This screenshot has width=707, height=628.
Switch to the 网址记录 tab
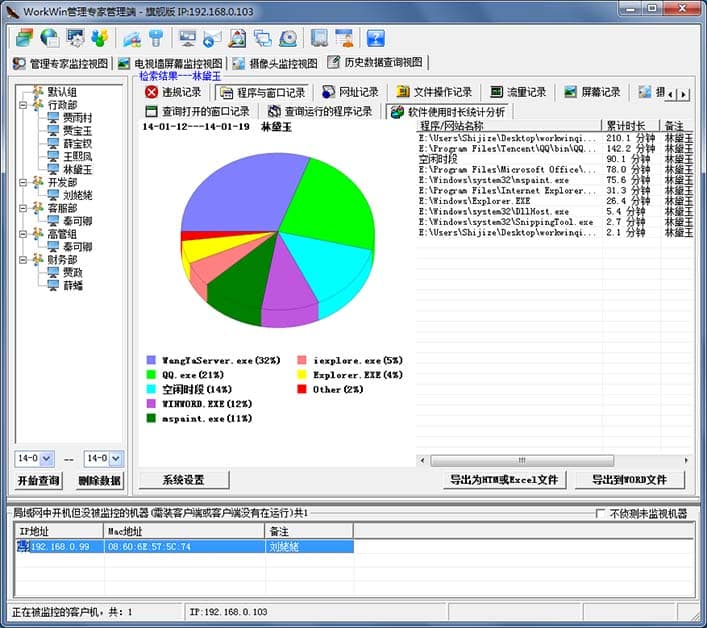click(x=350, y=92)
